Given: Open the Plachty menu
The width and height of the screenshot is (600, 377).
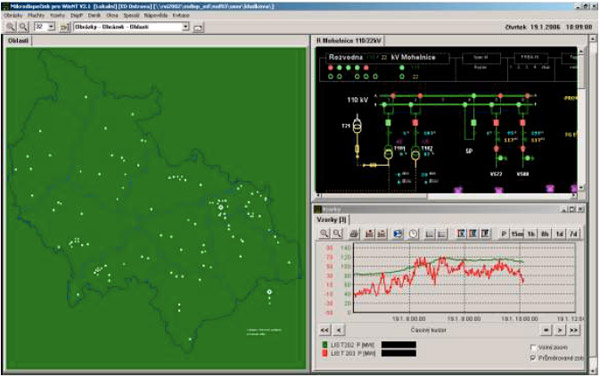Looking at the screenshot, I should pos(36,15).
